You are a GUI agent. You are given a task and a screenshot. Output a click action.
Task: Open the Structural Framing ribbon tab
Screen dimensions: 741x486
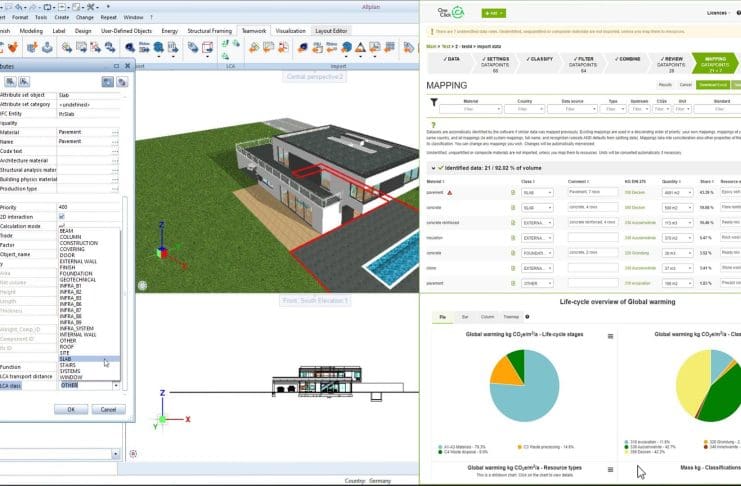coord(211,31)
